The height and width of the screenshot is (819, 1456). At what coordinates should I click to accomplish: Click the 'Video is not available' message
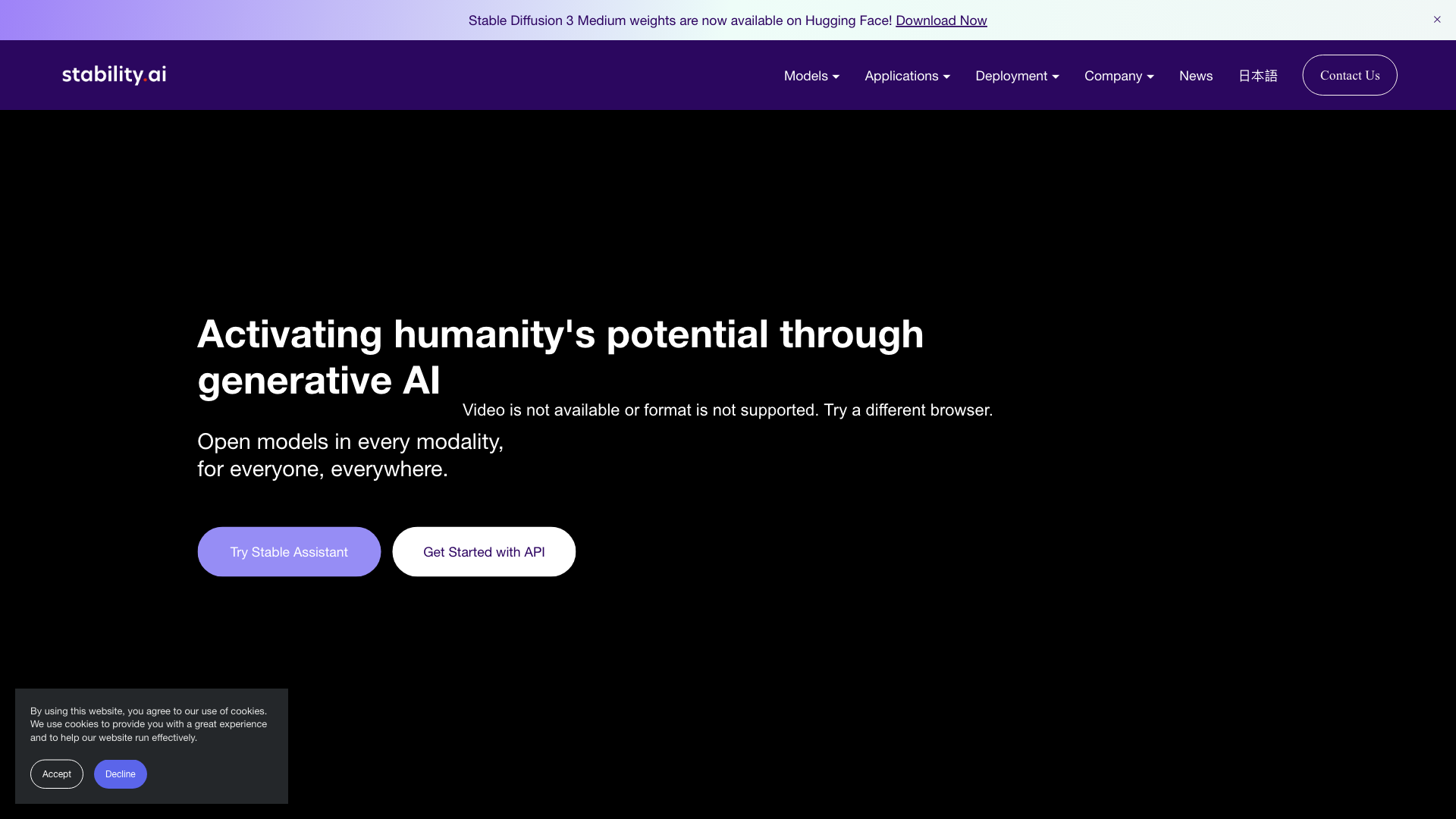(727, 410)
